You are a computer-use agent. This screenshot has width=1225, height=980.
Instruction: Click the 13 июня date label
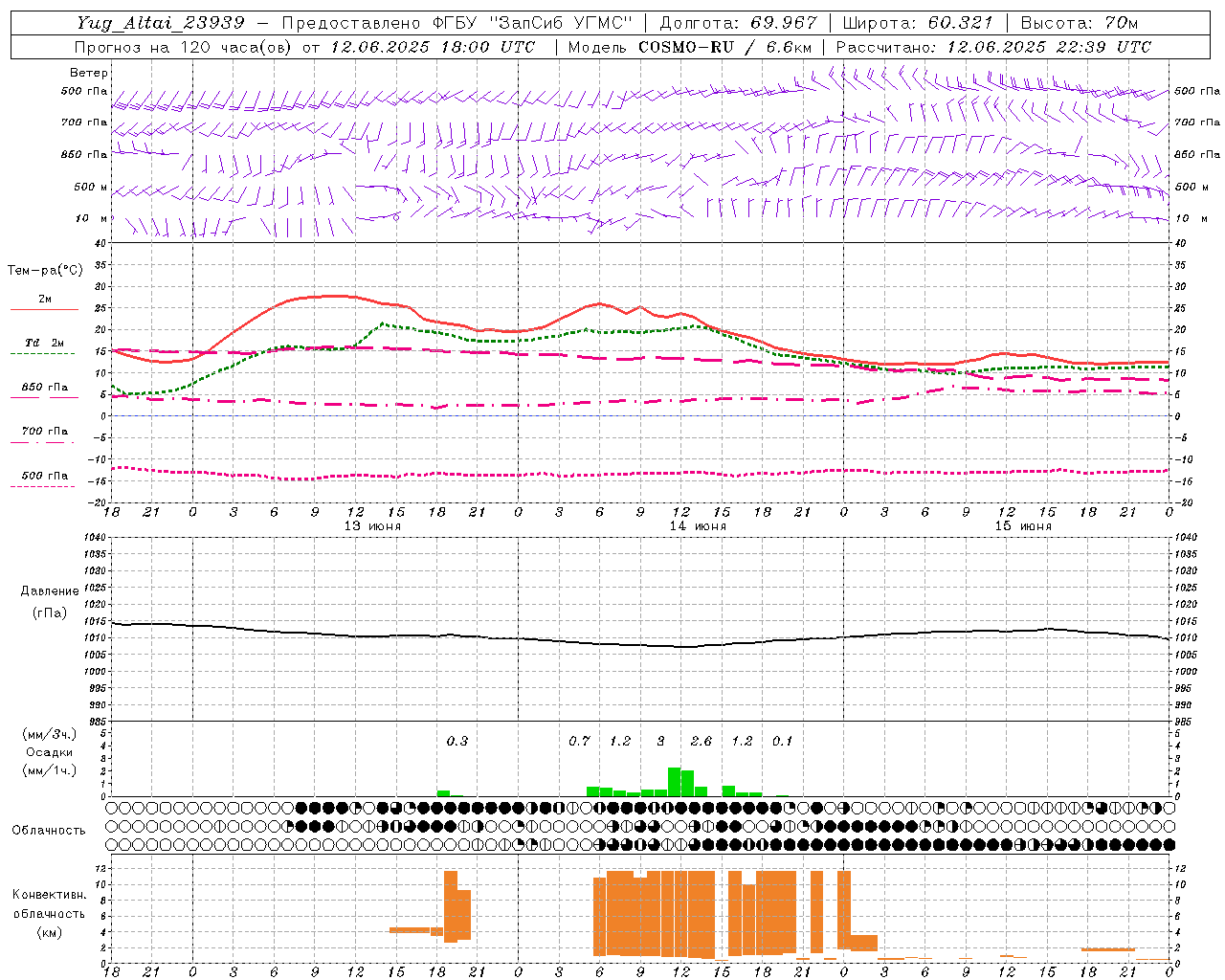coord(372,525)
